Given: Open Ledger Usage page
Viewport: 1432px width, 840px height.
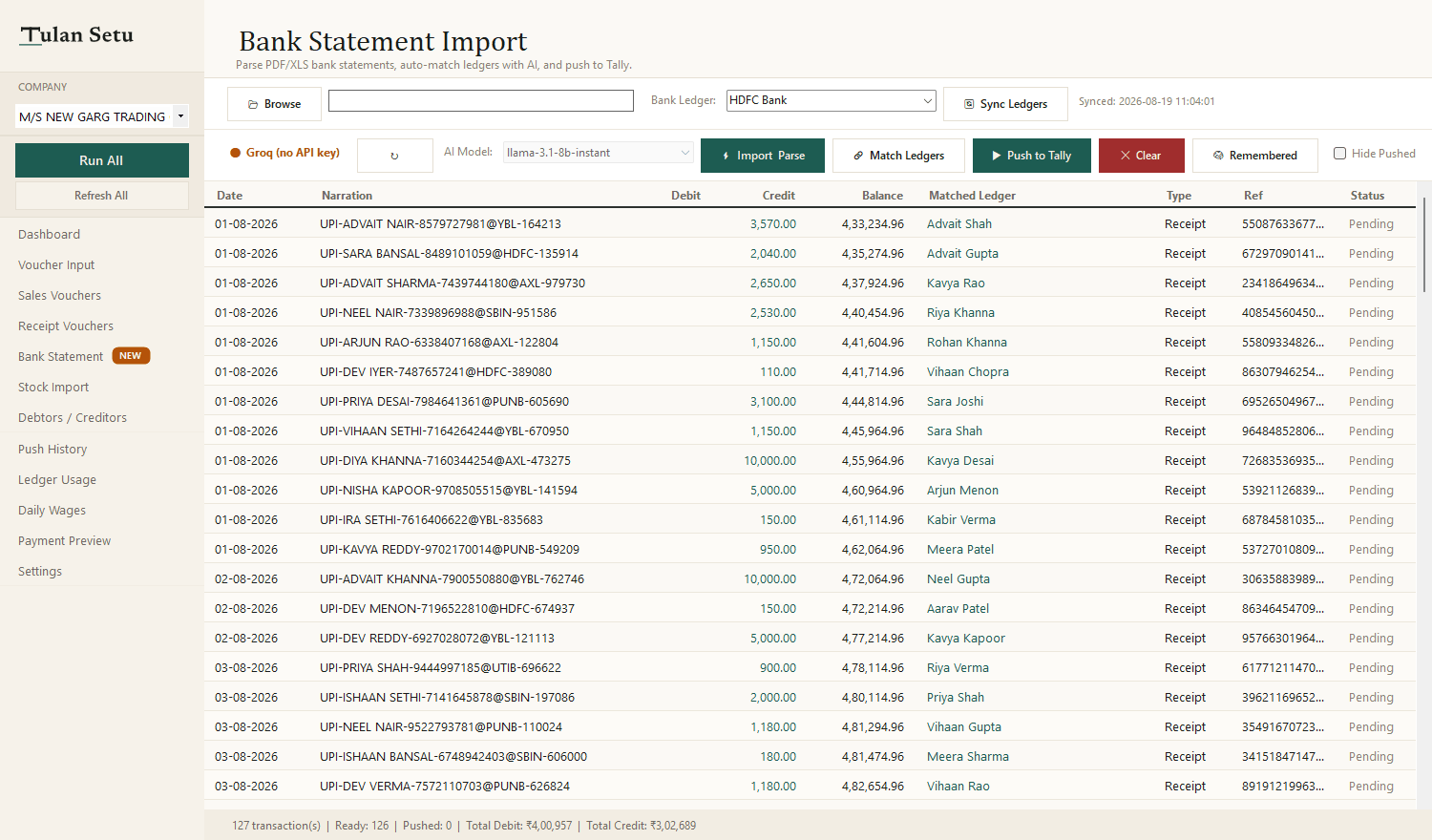Looking at the screenshot, I should click(57, 479).
